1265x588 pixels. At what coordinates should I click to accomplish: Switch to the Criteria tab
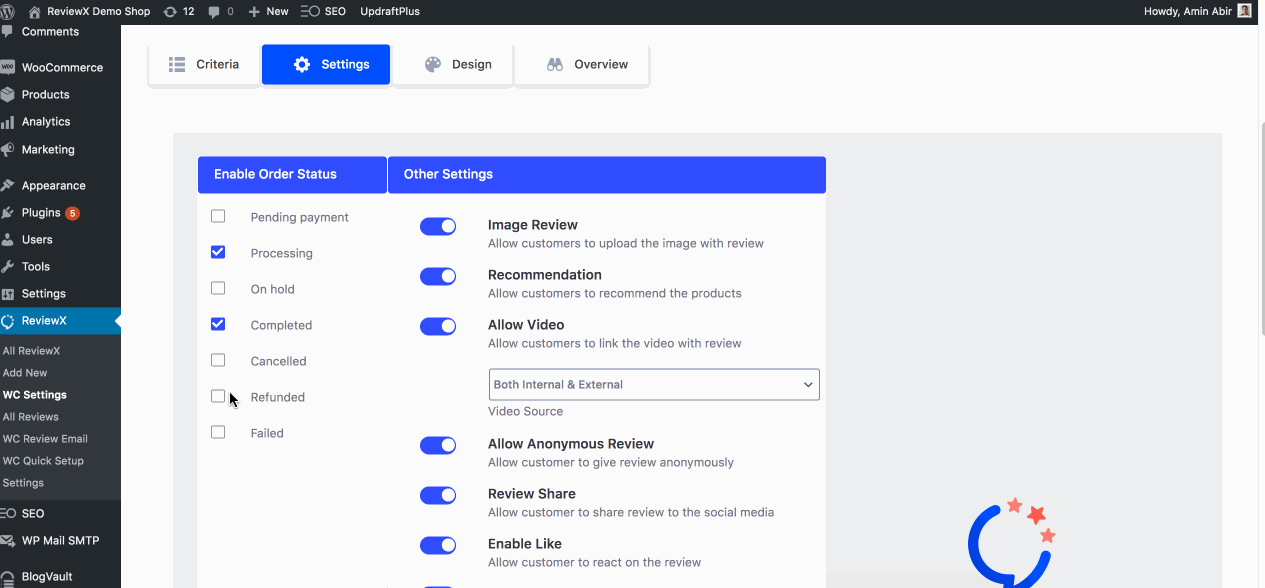(x=204, y=64)
